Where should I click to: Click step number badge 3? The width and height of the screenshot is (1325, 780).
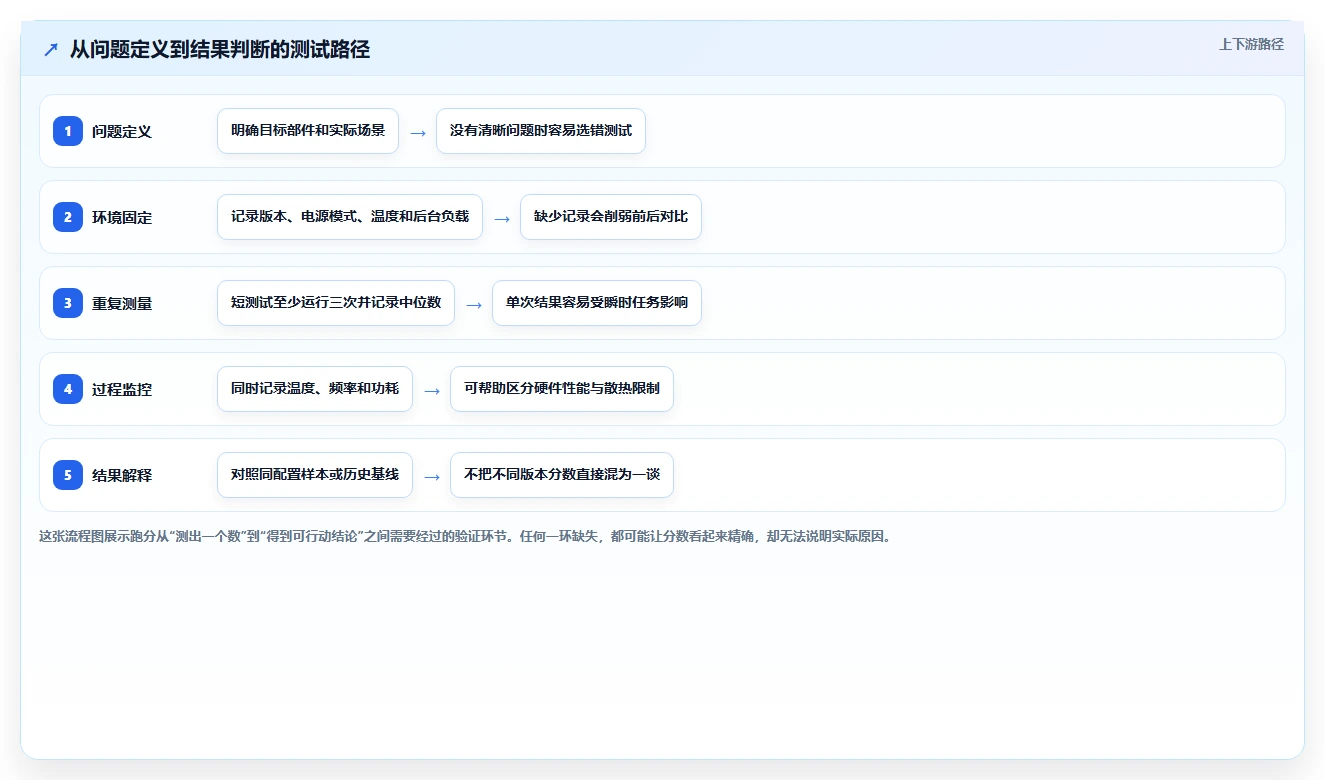(68, 303)
